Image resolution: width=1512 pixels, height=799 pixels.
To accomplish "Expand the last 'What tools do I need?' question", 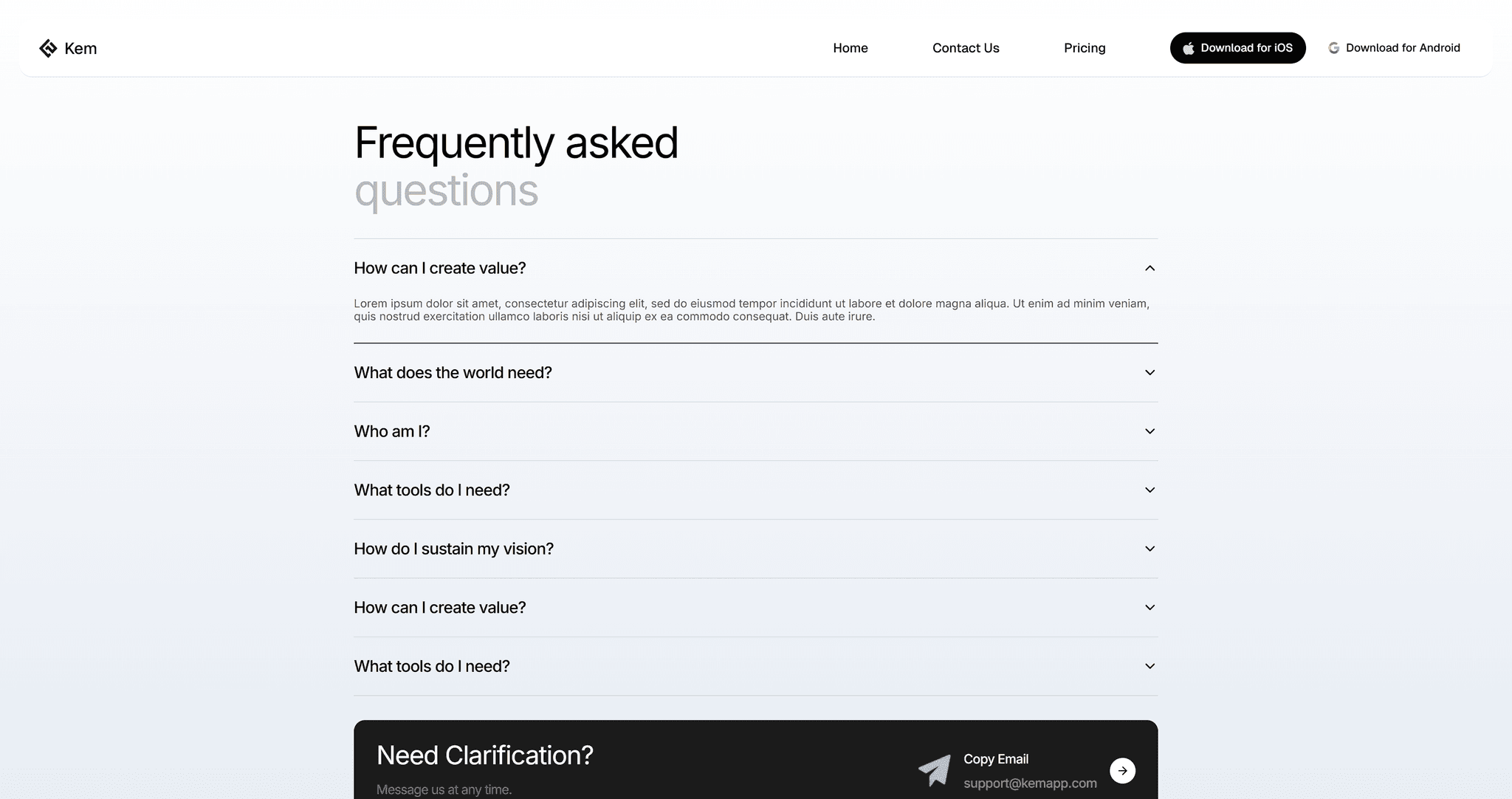I will (x=1149, y=665).
